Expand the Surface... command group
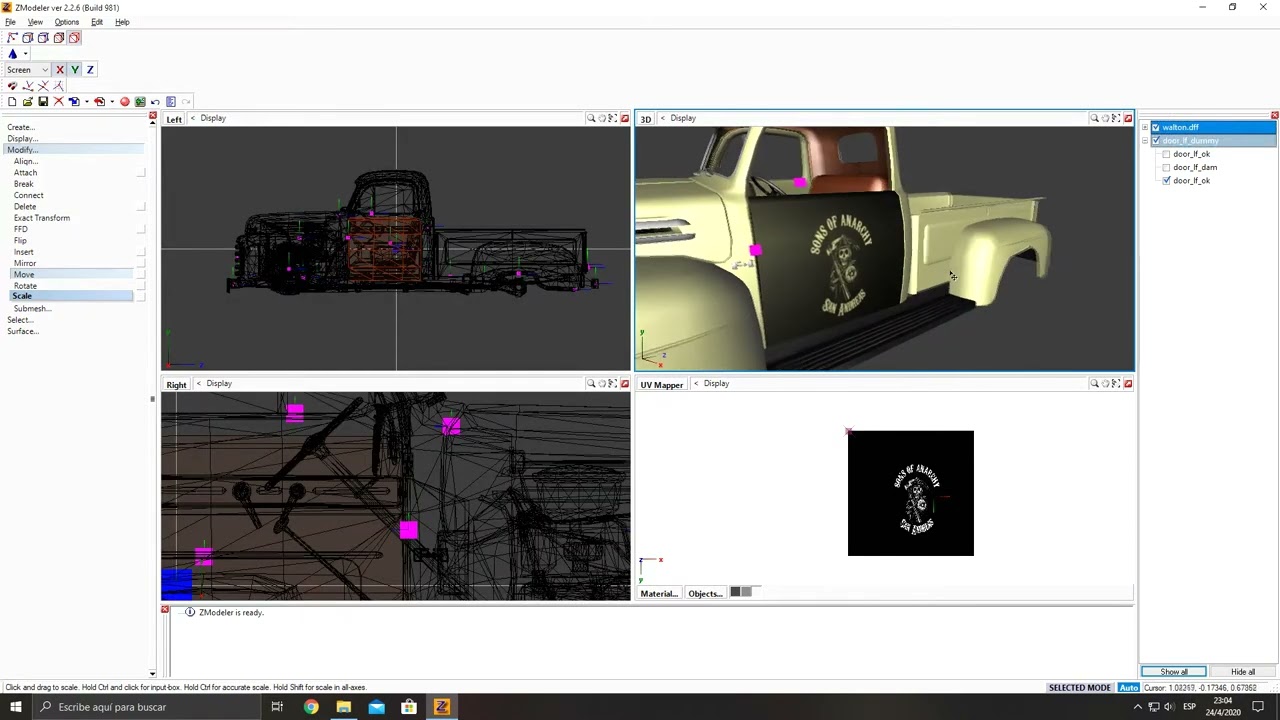 (x=22, y=331)
